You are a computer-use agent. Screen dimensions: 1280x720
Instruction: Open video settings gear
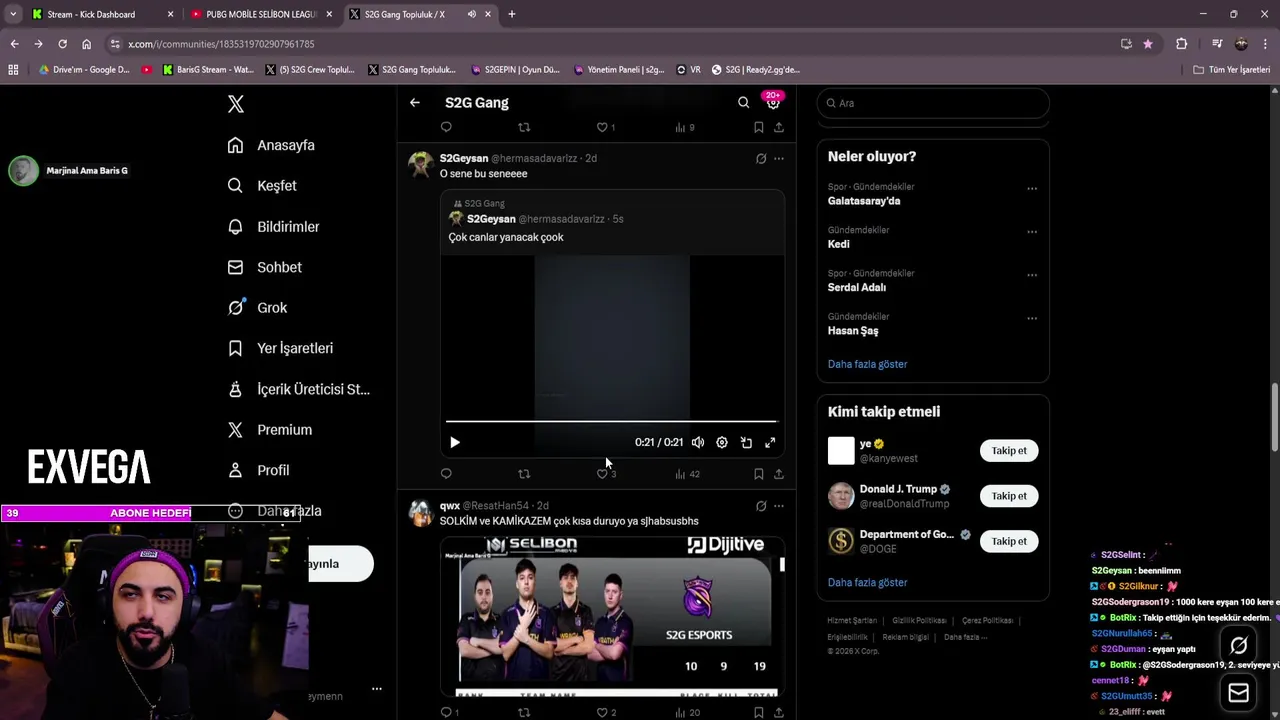(x=722, y=442)
